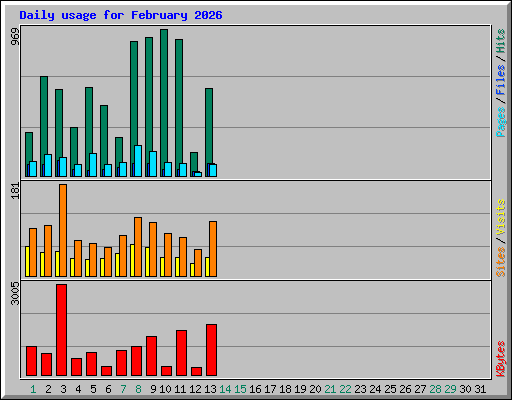The width and height of the screenshot is (512, 400).
Task: Click day 13 on the date axis
Action: pyautogui.click(x=210, y=389)
